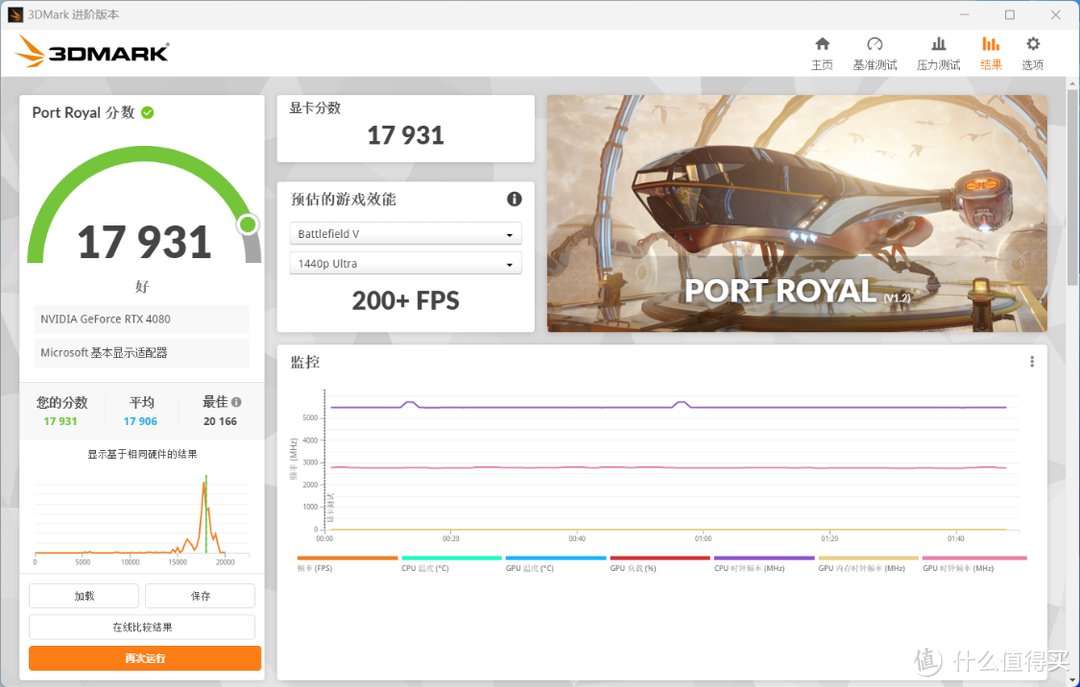
Task: Click the 保存 save button
Action: 200,596
